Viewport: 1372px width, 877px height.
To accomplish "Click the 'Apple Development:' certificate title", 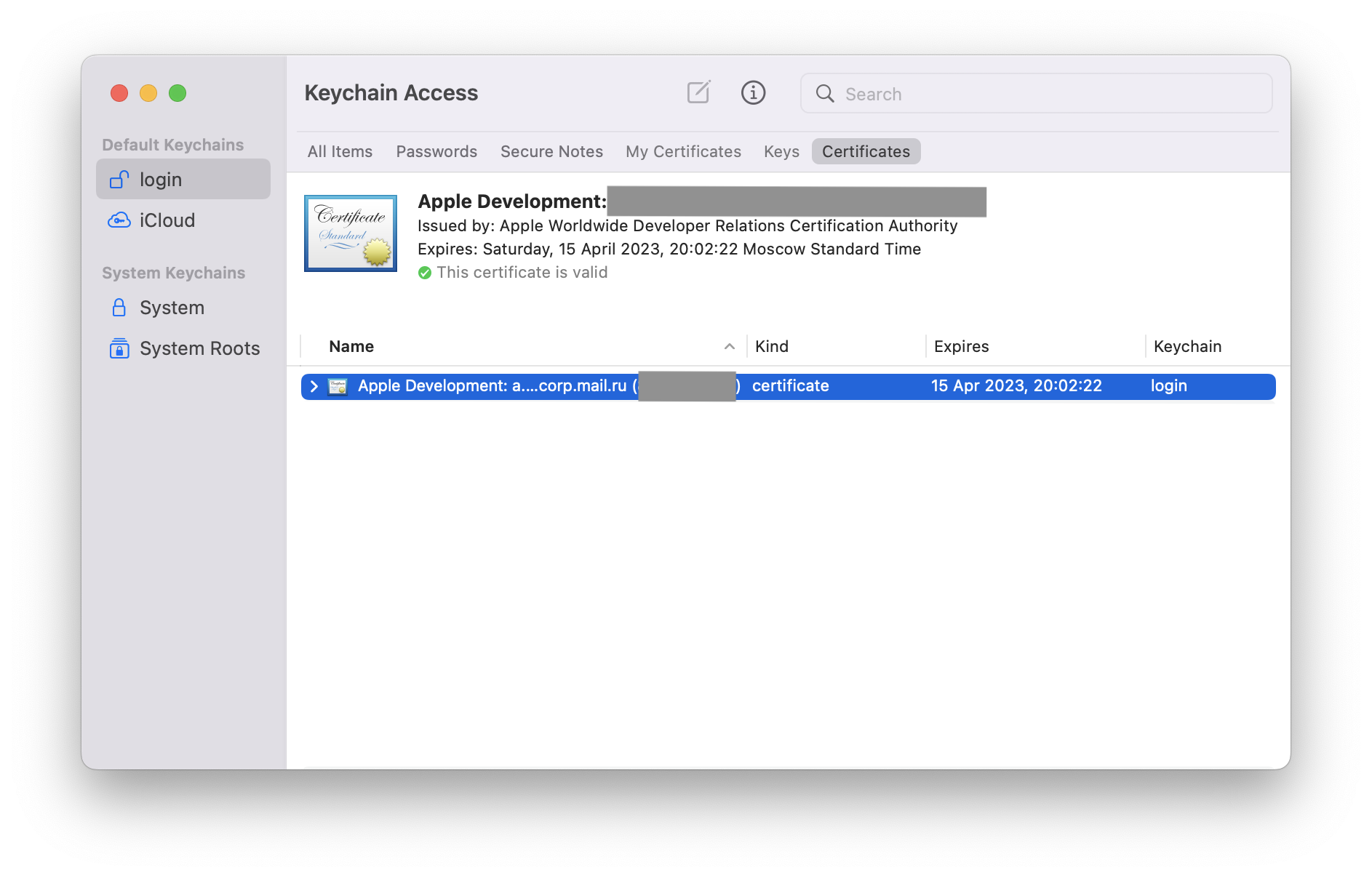I will (512, 201).
